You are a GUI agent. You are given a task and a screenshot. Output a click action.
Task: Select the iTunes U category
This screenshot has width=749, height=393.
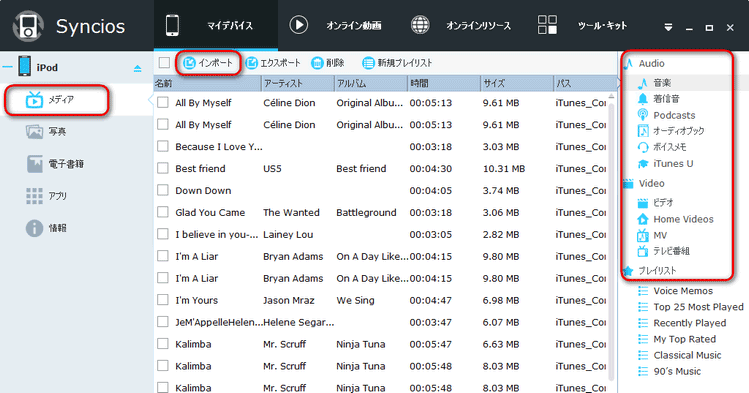pyautogui.click(x=665, y=163)
